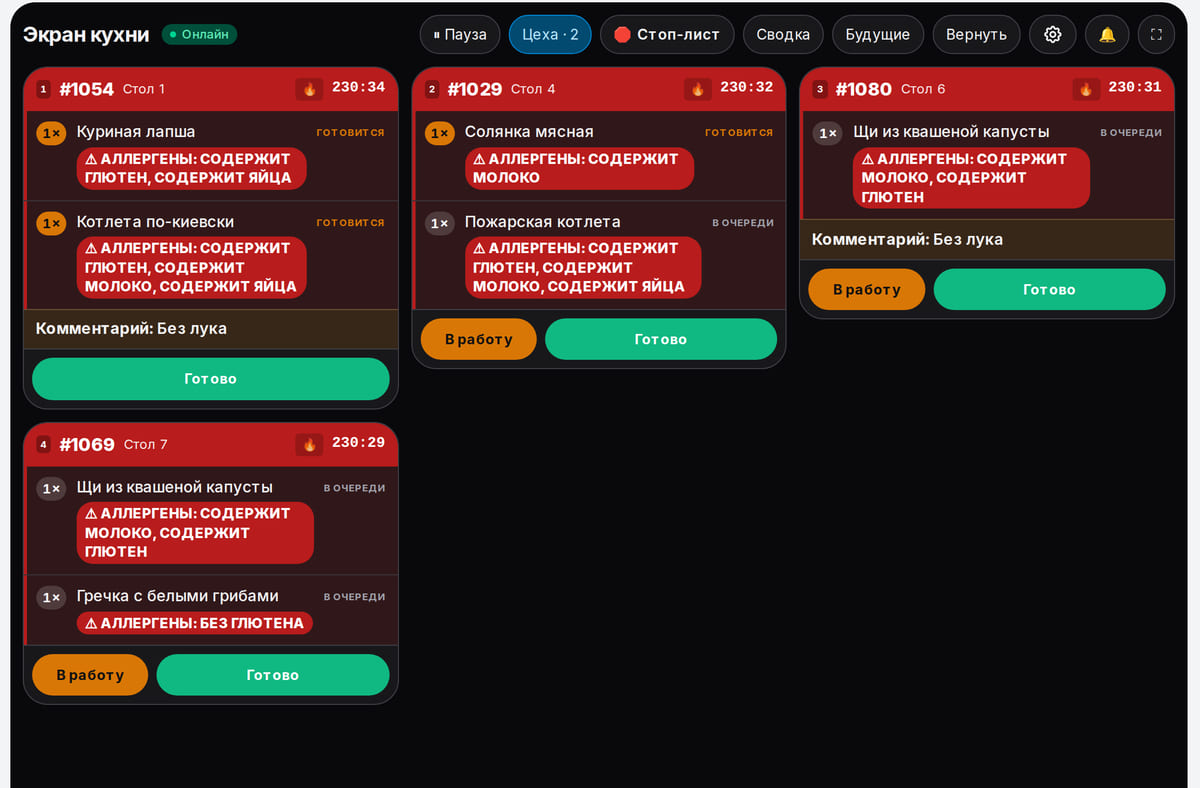Image resolution: width=1200 pixels, height=788 pixels.
Task: Click the Экран кухни title
Action: tap(86, 34)
